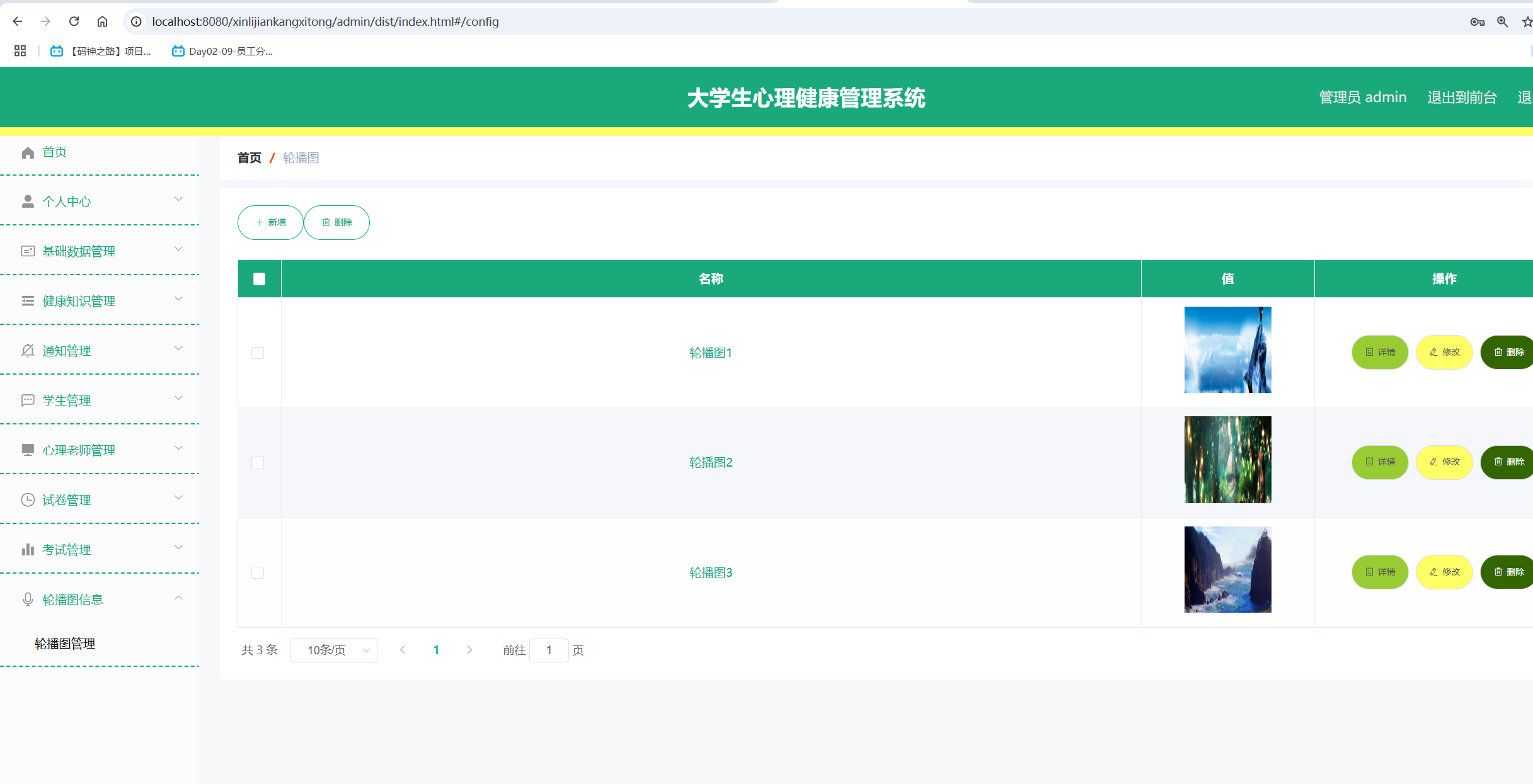Image resolution: width=1533 pixels, height=784 pixels.
Task: Click 修改 button for 轮播图2
Action: (1444, 462)
